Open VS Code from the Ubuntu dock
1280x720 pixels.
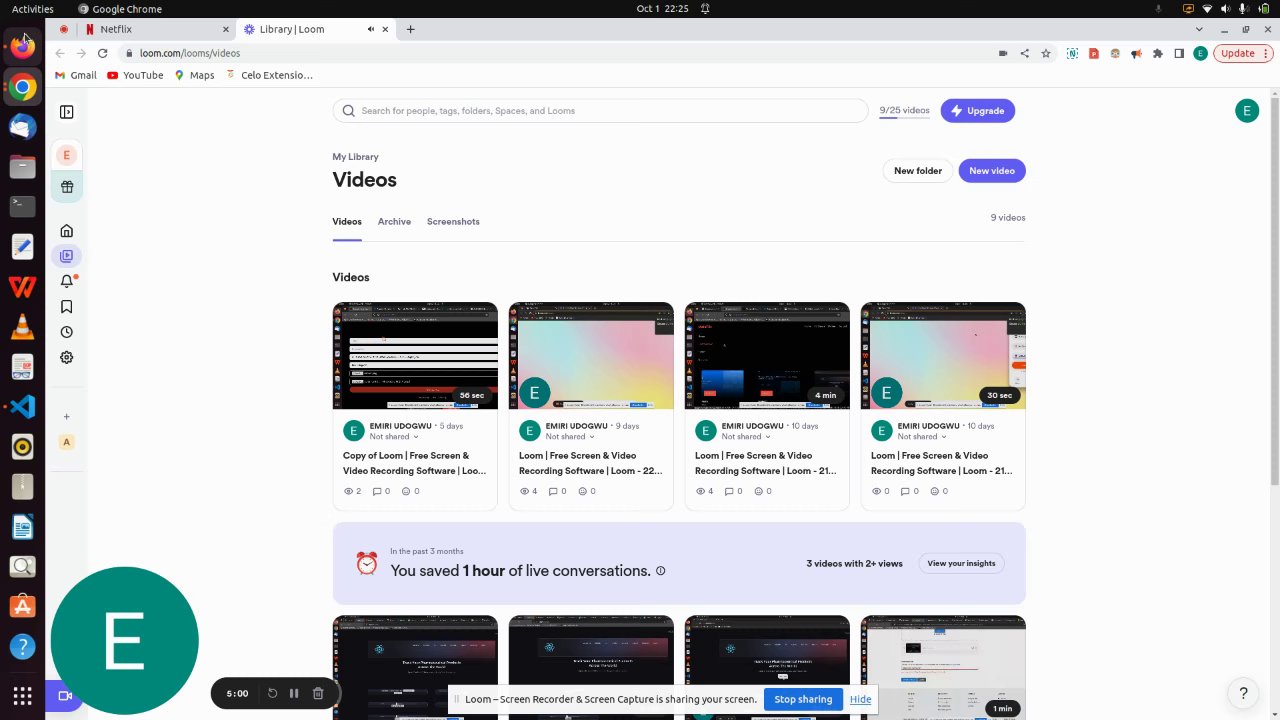coord(22,407)
